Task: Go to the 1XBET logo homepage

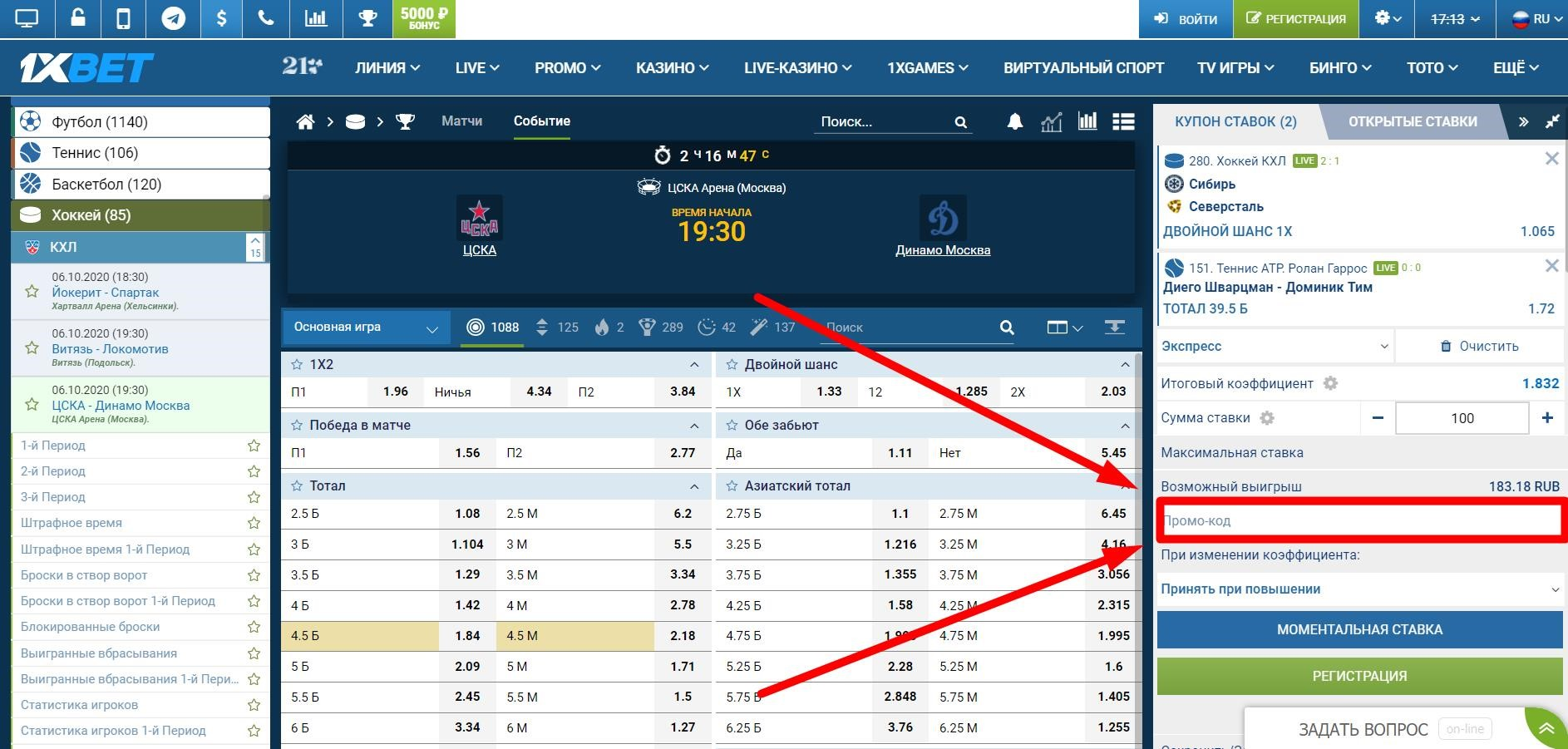Action: tap(87, 68)
